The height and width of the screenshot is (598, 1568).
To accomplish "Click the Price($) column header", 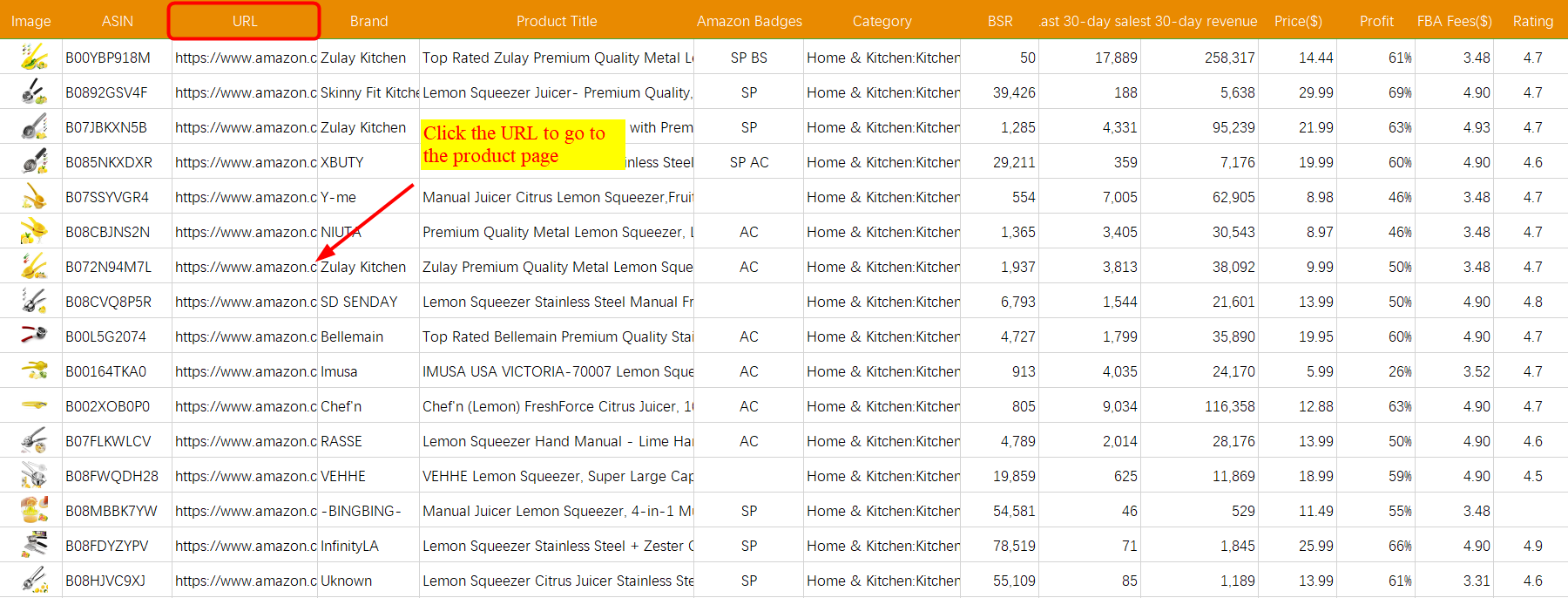I will (1298, 21).
